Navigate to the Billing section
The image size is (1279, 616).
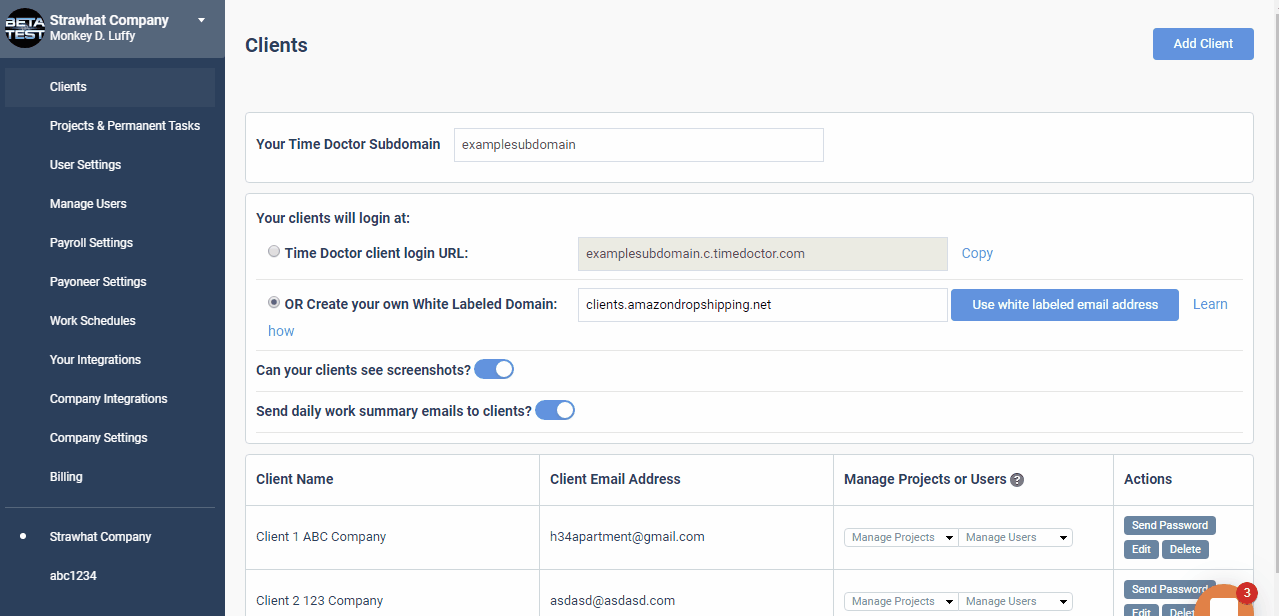coord(65,476)
